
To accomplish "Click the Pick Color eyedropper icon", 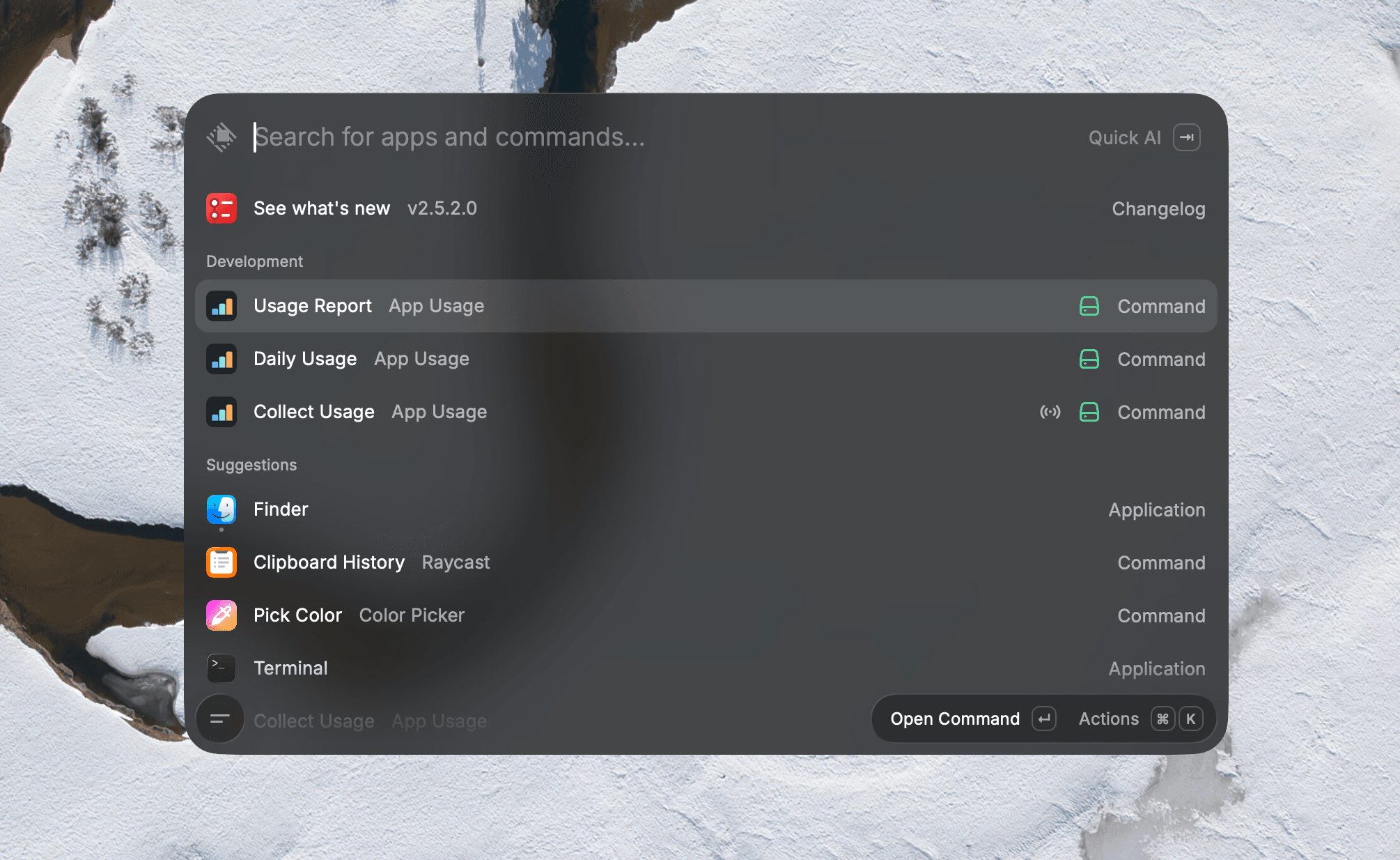I will tap(221, 615).
